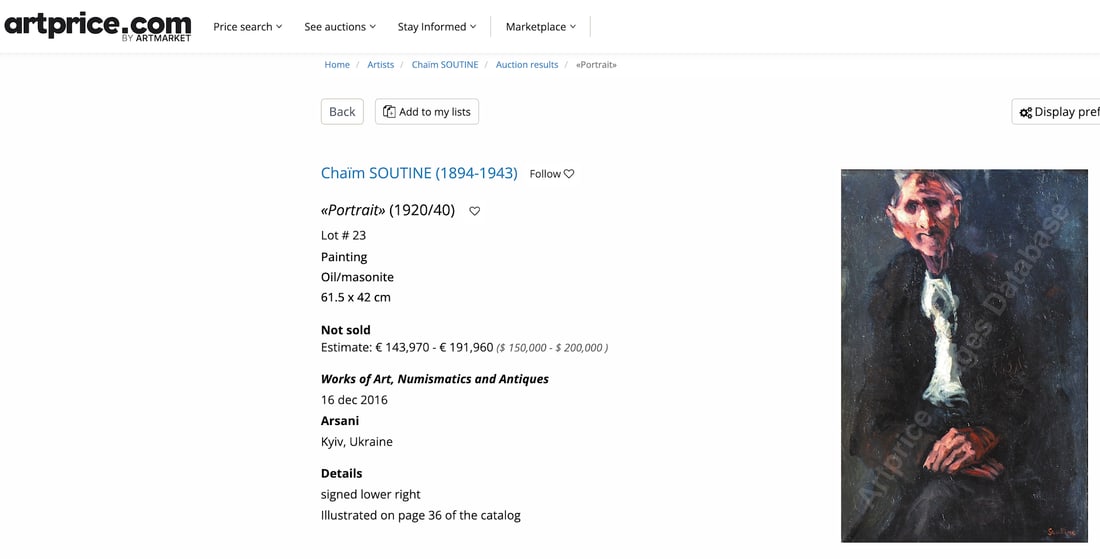Viewport: 1100px width, 559px height.
Task: Click the Details heading
Action: coord(342,473)
